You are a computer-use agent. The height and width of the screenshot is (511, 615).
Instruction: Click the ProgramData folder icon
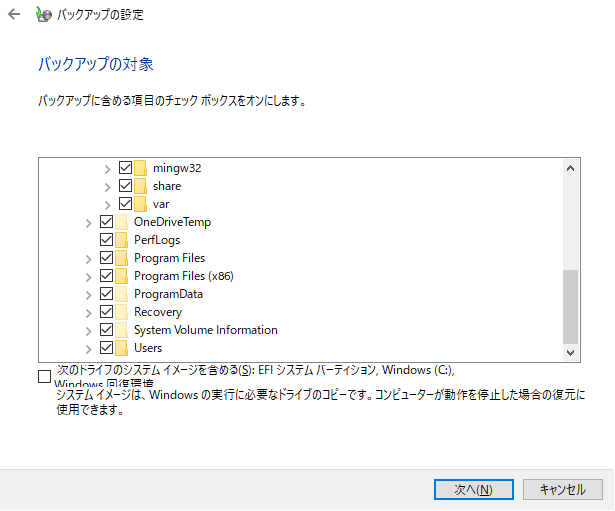[x=121, y=294]
